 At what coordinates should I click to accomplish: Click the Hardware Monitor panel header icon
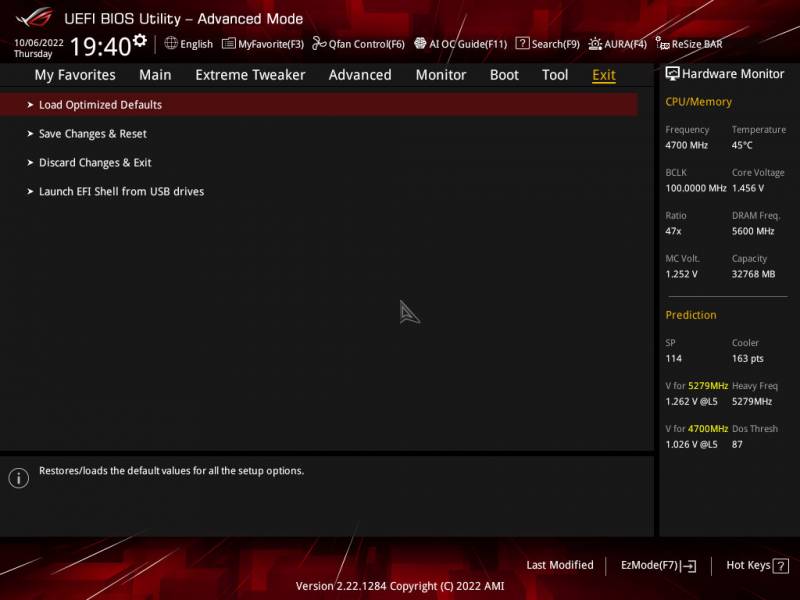point(672,74)
